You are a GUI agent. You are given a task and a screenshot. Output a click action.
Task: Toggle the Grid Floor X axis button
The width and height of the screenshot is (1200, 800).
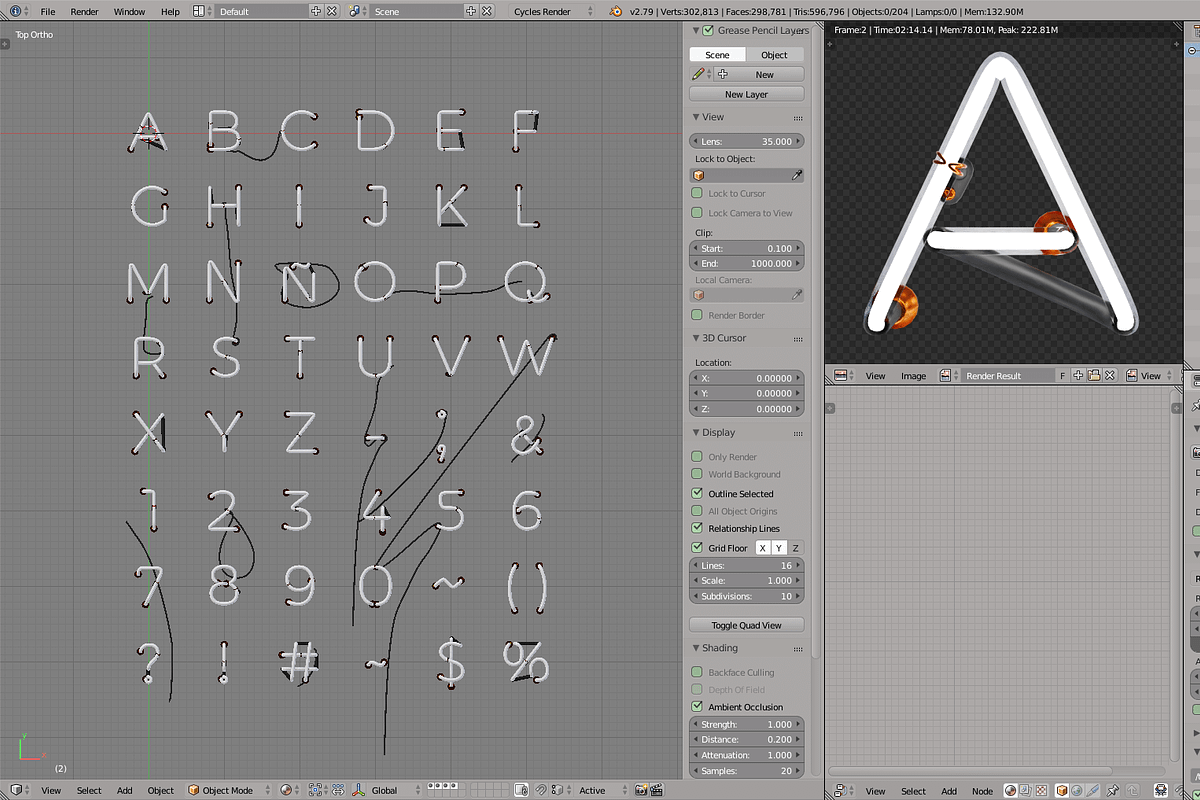(x=762, y=547)
